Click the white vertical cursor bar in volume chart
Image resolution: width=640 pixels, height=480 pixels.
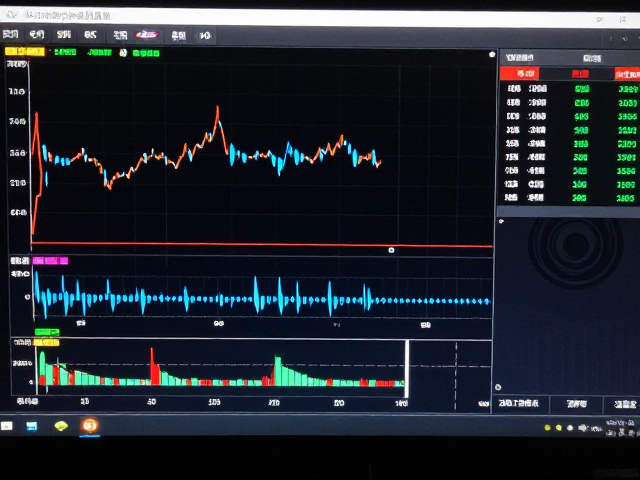tap(406, 369)
